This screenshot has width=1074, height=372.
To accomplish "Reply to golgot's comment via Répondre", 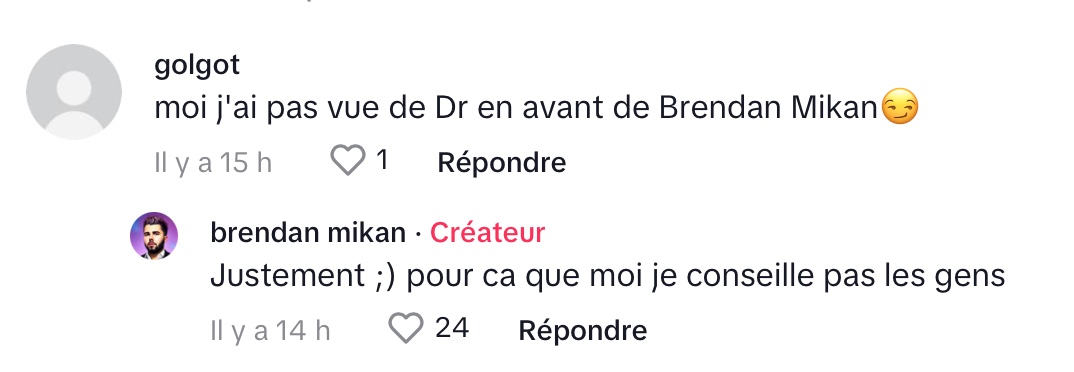I will tap(501, 162).
